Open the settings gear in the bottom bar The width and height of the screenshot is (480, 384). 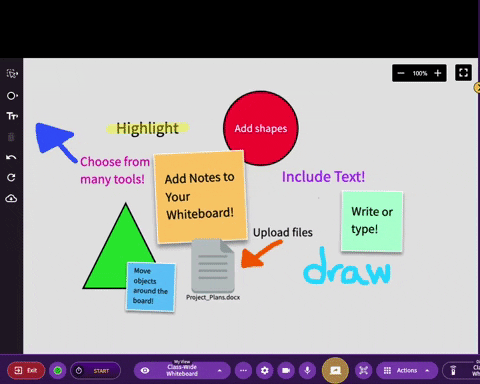pyautogui.click(x=265, y=370)
